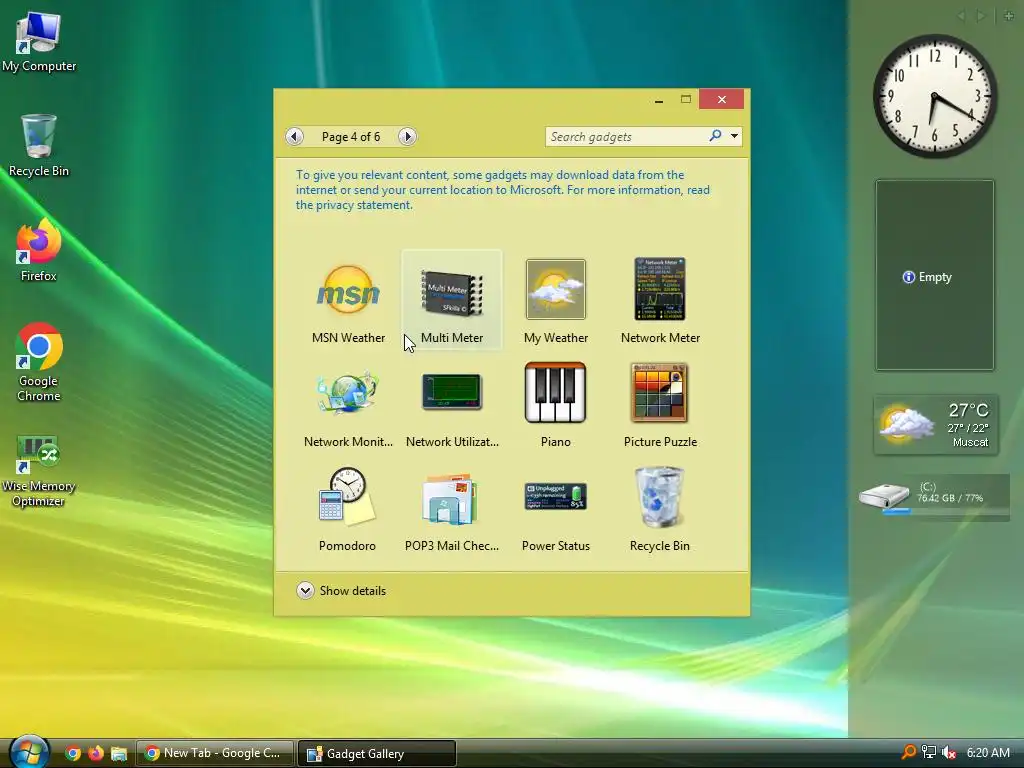Click the 6:20 AM taskbar clock
This screenshot has width=1024, height=768.
point(988,752)
